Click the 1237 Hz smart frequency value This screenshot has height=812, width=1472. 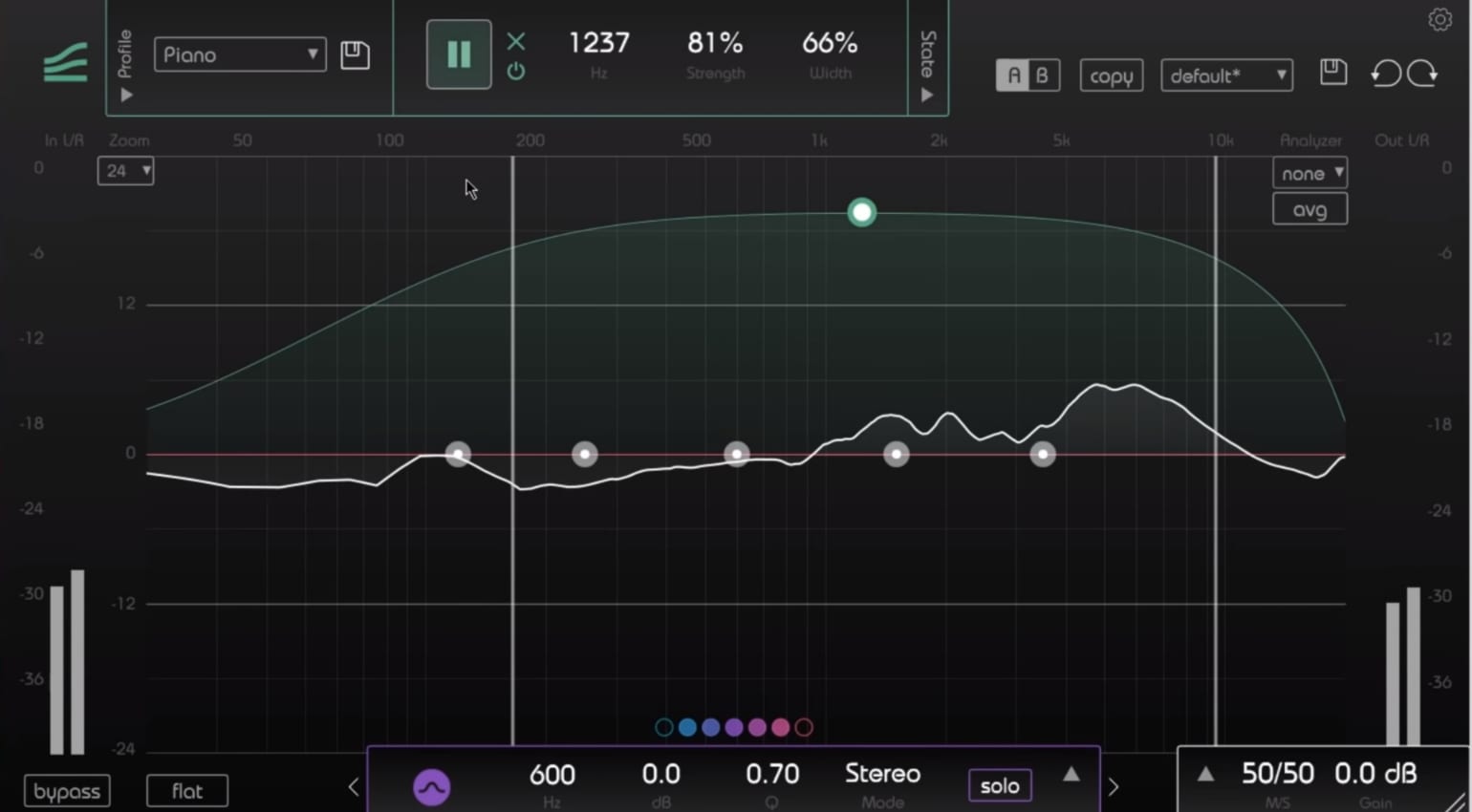click(598, 43)
